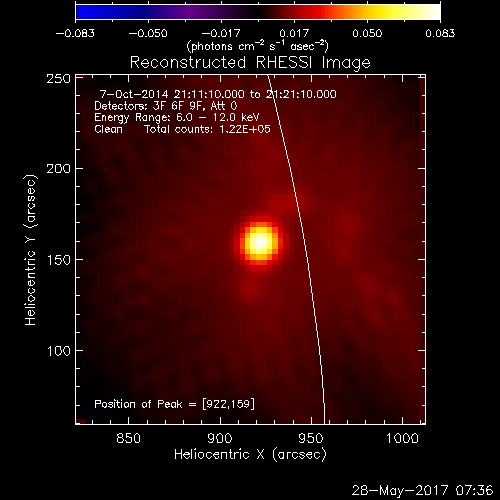
Task: Click 'Detectors: 3F 6F 9F, Att 0' text
Action: pyautogui.click(x=166, y=106)
